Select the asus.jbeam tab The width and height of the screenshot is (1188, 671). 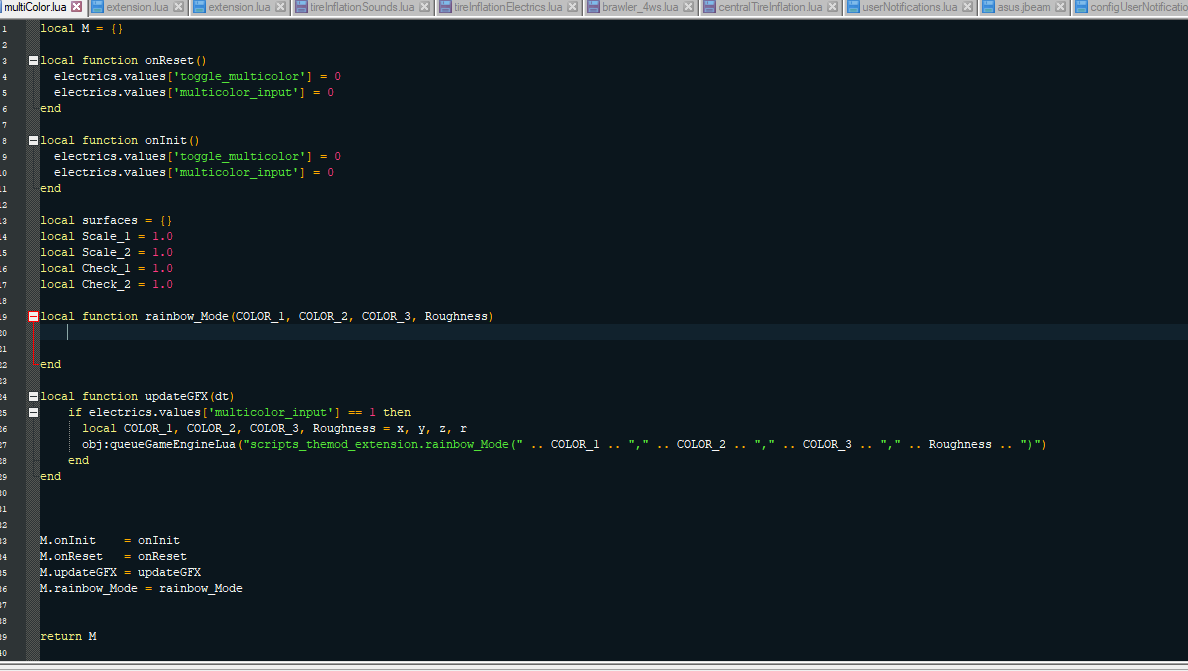[1023, 7]
